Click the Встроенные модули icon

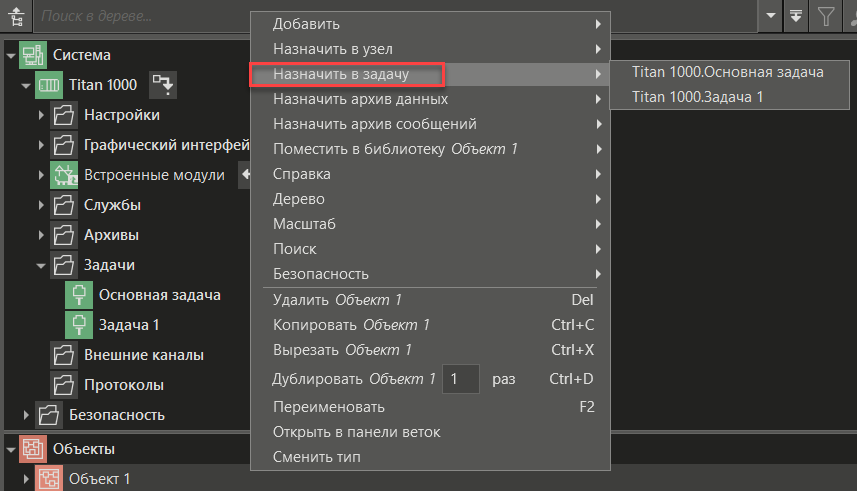click(x=63, y=175)
